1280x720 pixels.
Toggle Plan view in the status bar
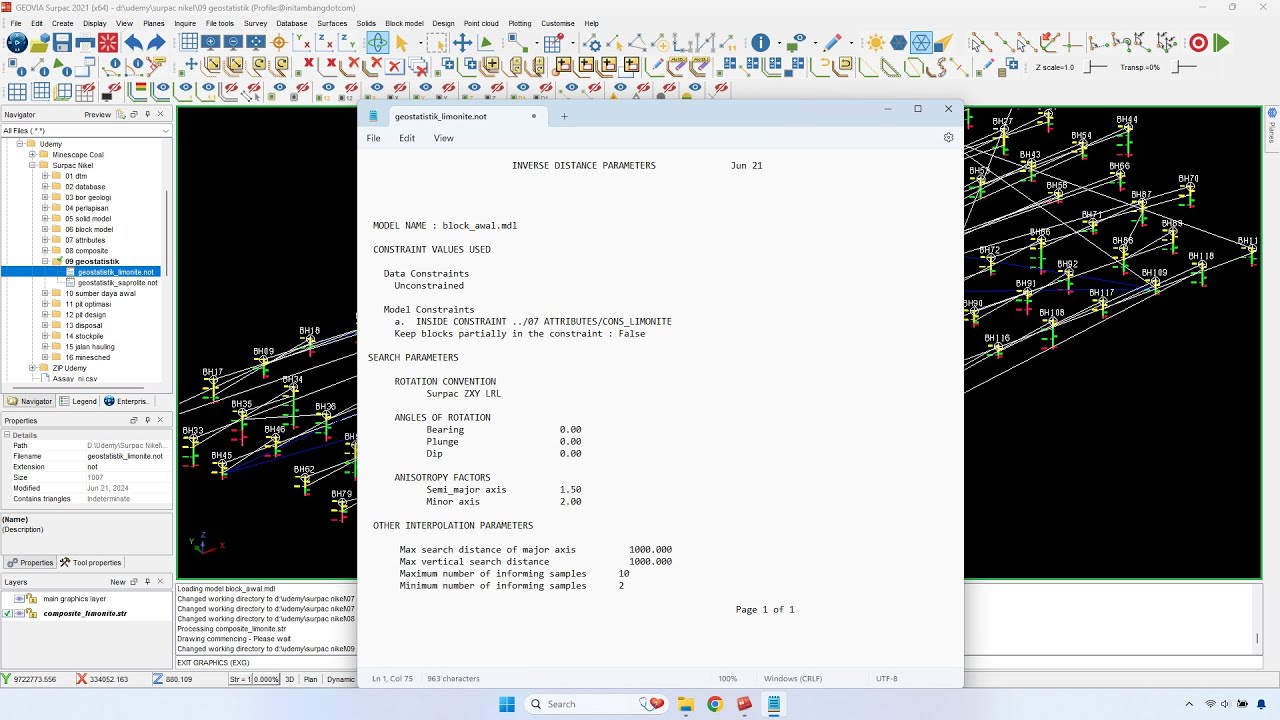pos(311,679)
